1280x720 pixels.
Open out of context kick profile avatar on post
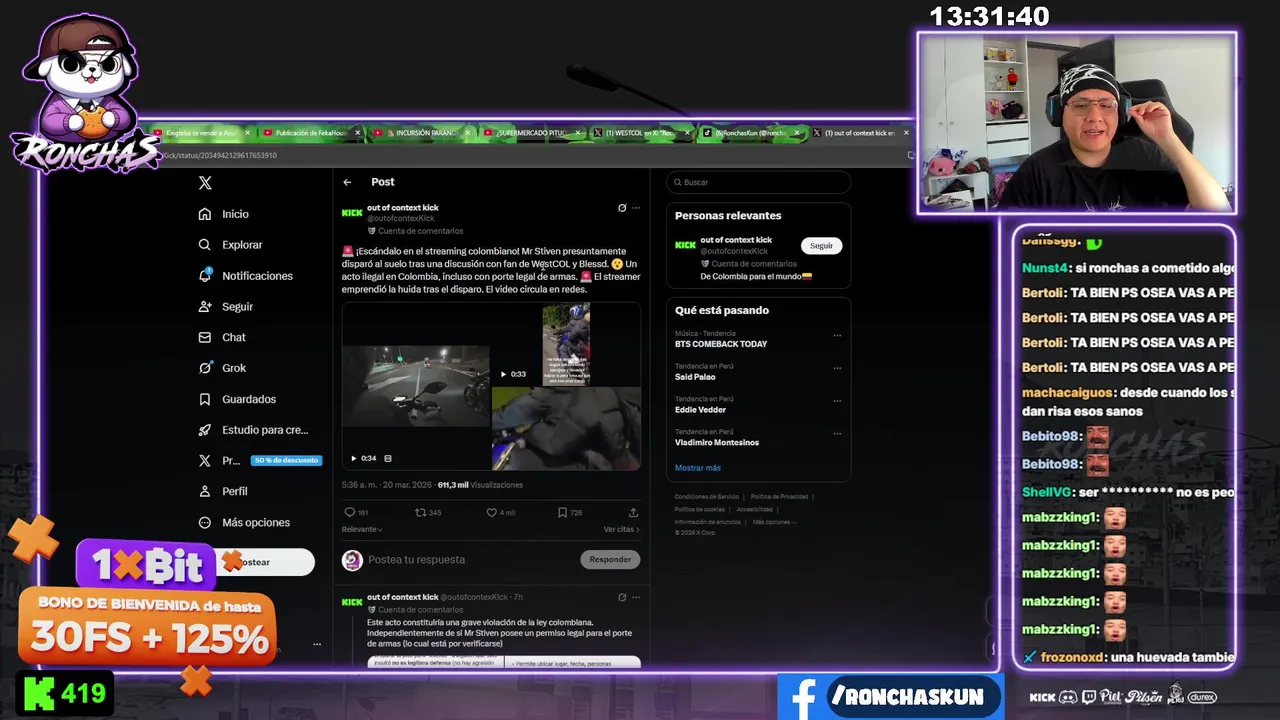point(352,213)
